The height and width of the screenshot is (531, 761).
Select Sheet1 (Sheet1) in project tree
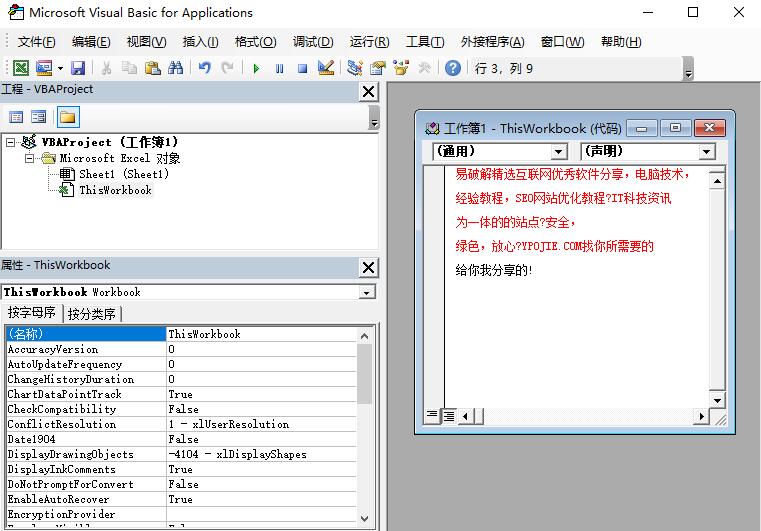pos(124,174)
